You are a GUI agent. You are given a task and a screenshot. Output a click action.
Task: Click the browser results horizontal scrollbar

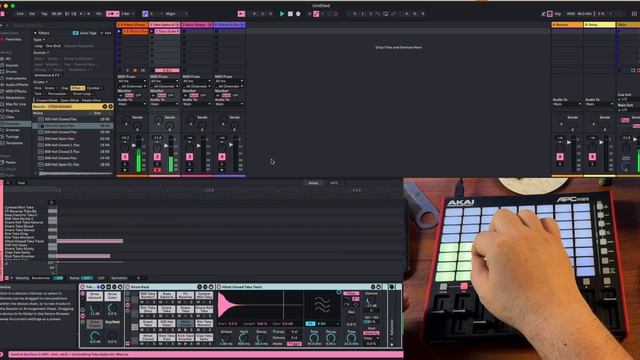click(76, 174)
